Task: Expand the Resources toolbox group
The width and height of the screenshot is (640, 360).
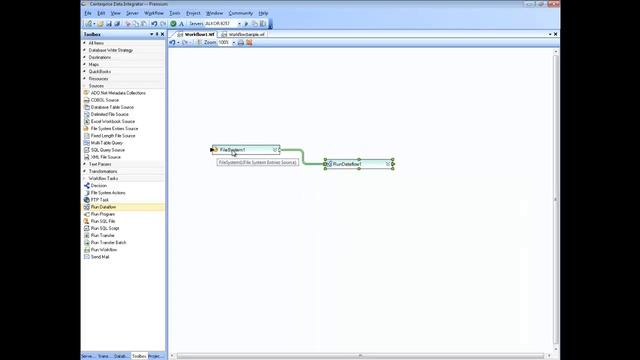Action: tap(84, 79)
